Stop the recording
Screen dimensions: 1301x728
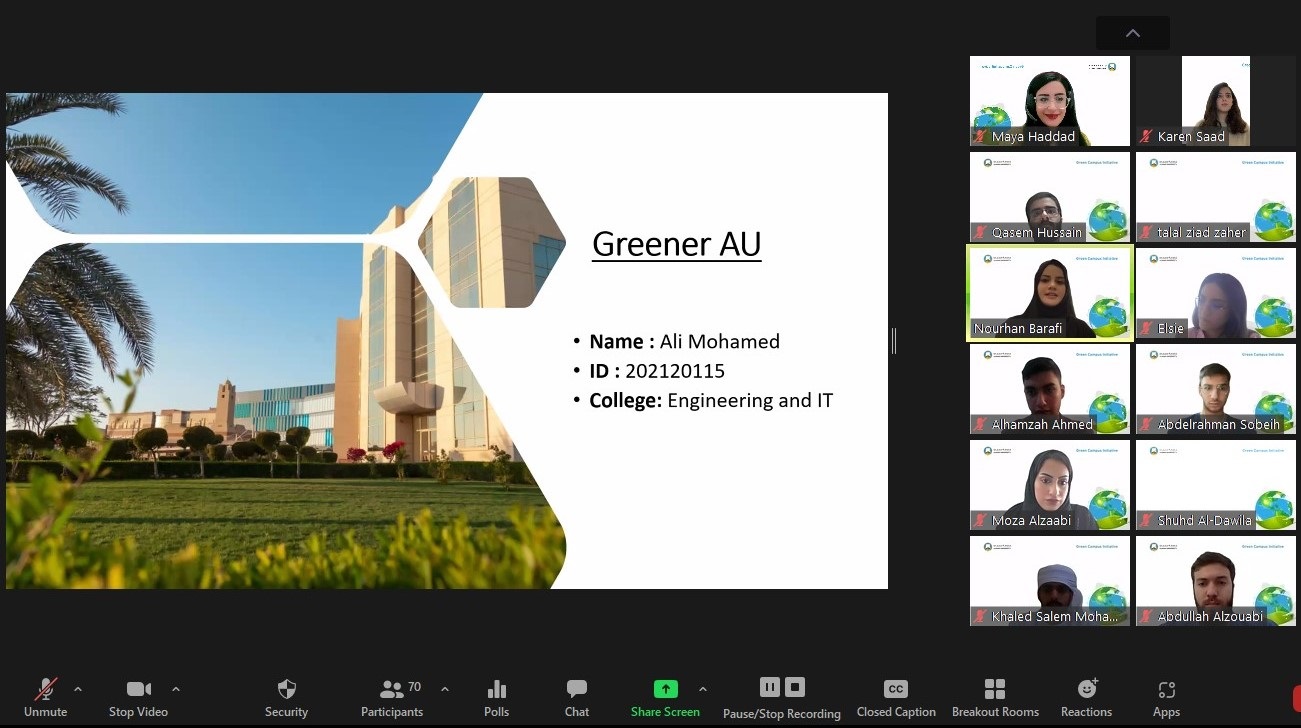click(x=795, y=687)
